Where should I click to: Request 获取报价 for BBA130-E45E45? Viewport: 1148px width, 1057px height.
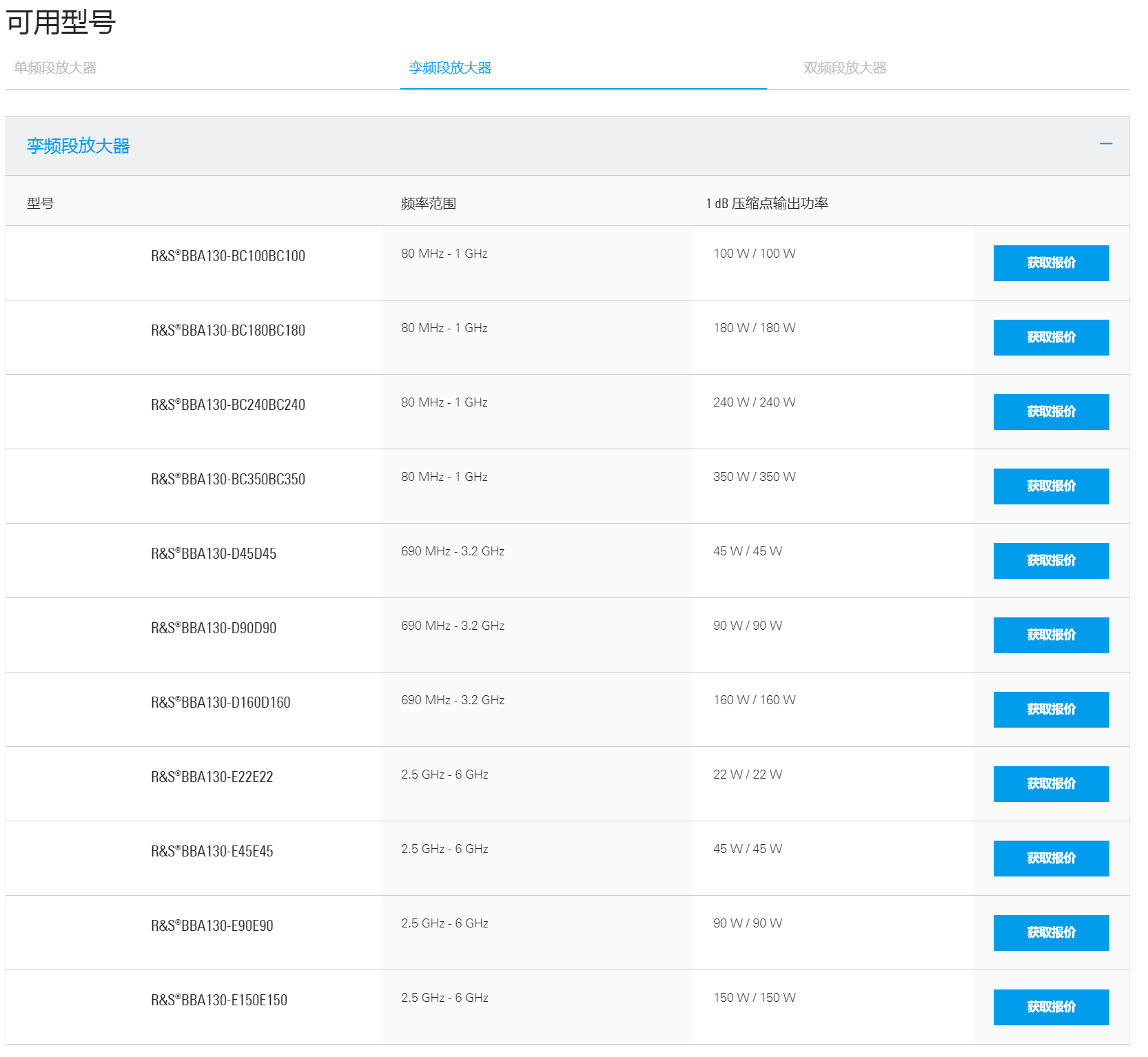(x=1051, y=859)
